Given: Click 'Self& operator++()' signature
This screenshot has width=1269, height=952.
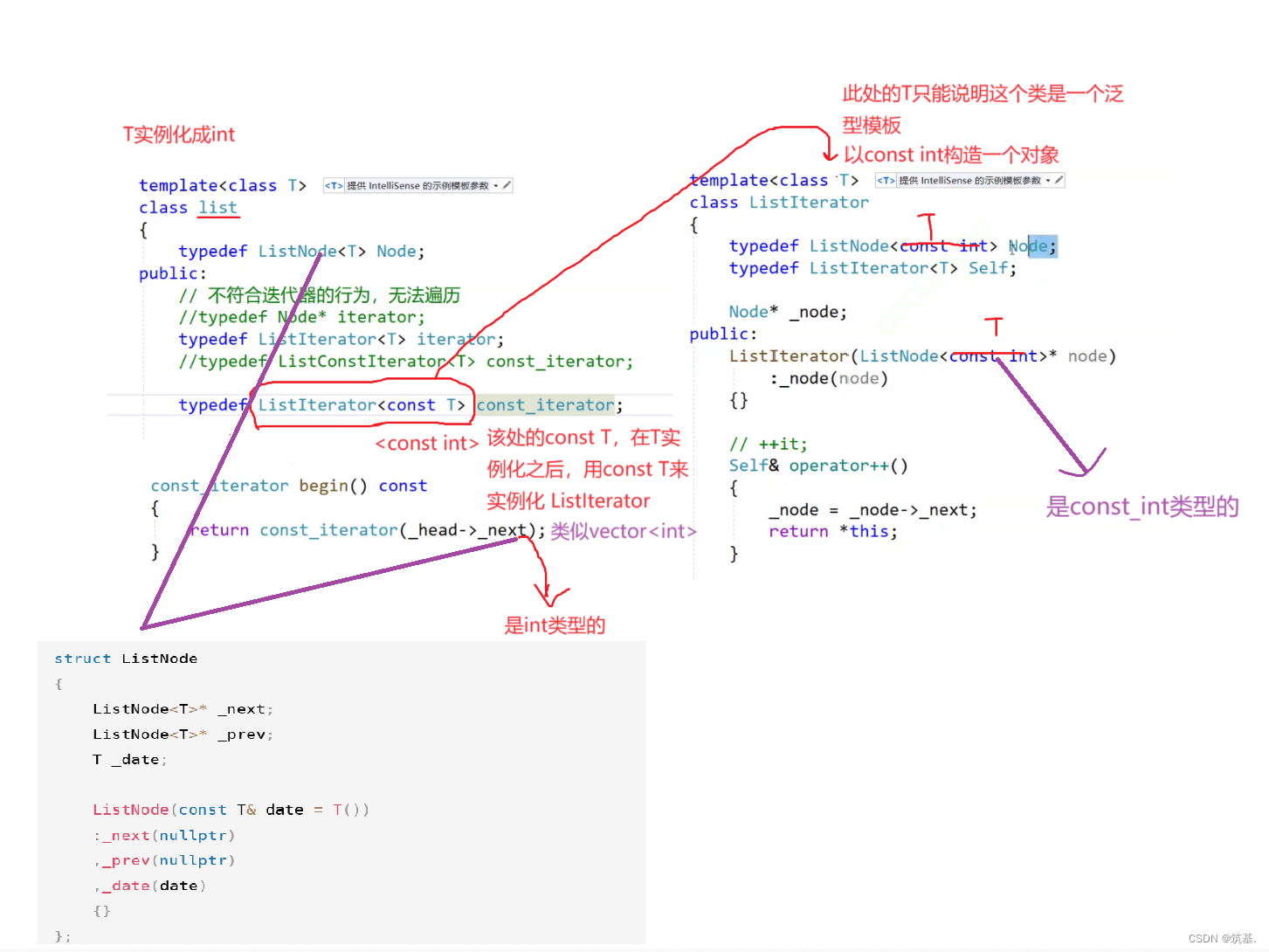Looking at the screenshot, I should (x=818, y=466).
